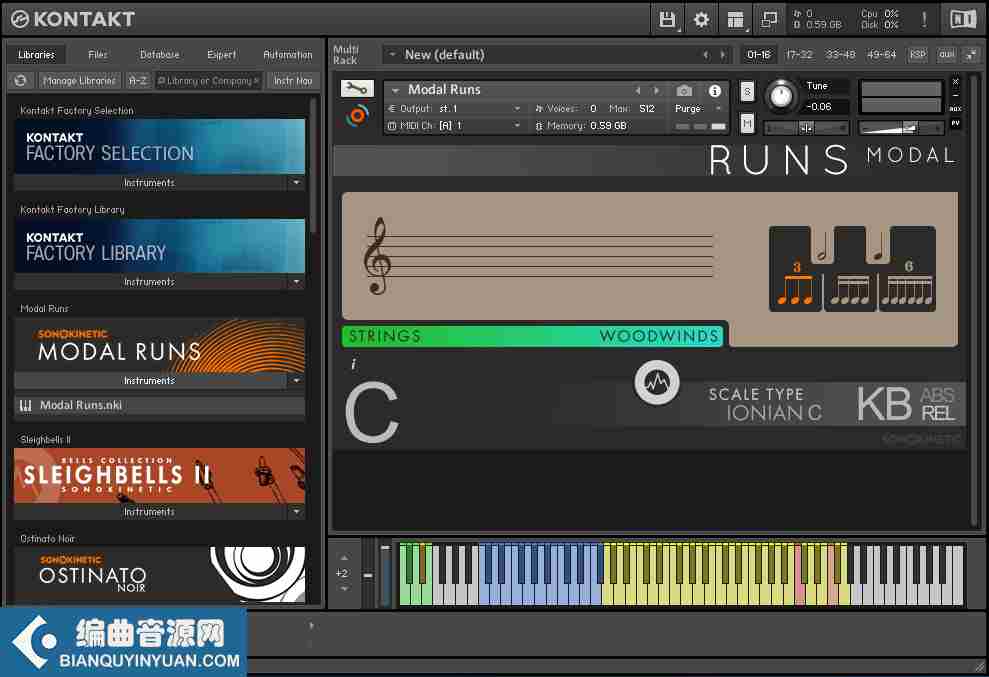
Task: Click the exclamation warning icon
Action: pyautogui.click(x=924, y=19)
